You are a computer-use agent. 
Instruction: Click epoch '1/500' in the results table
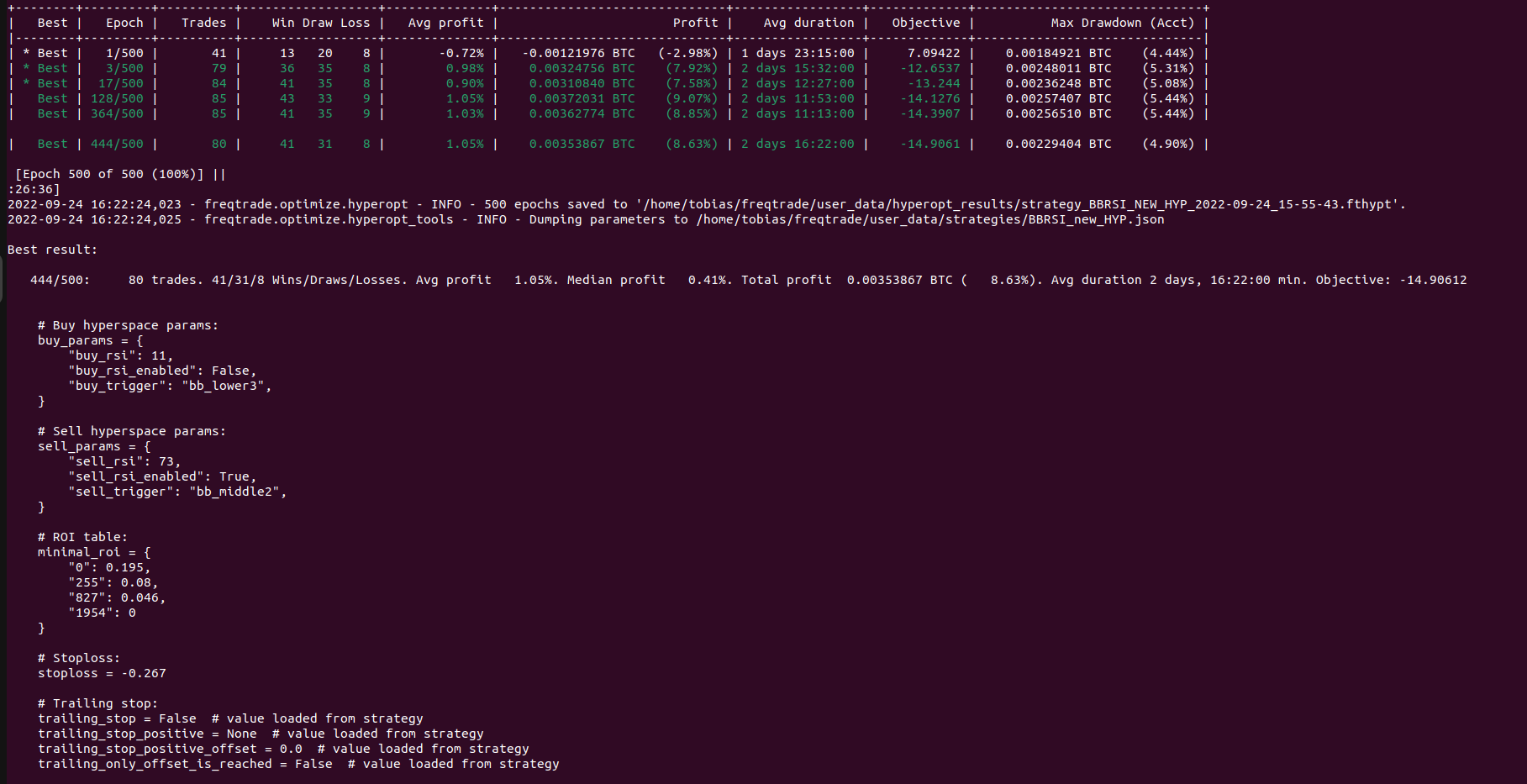point(124,53)
